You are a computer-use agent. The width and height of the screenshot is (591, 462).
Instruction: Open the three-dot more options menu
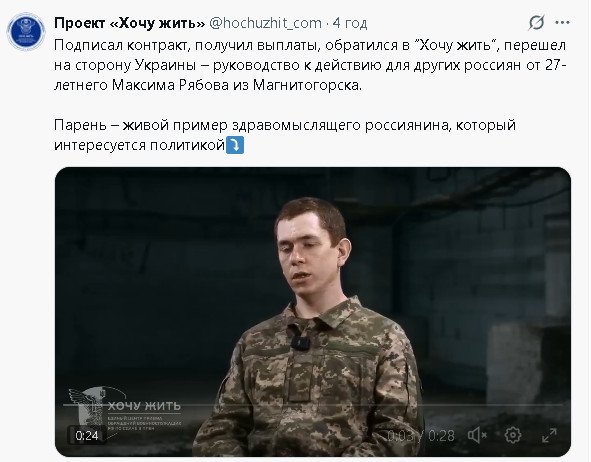tap(562, 23)
